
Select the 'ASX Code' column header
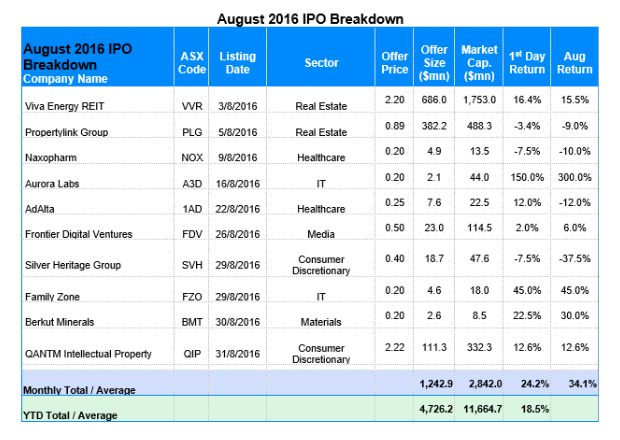tap(192, 62)
